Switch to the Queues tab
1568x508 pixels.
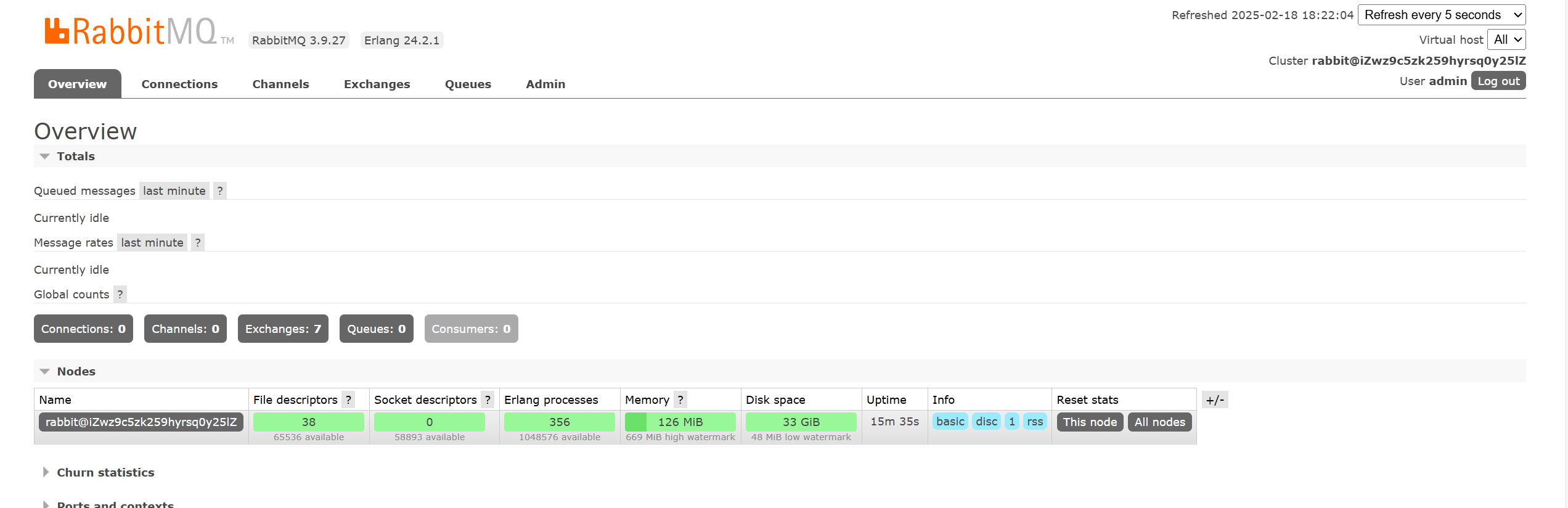468,84
